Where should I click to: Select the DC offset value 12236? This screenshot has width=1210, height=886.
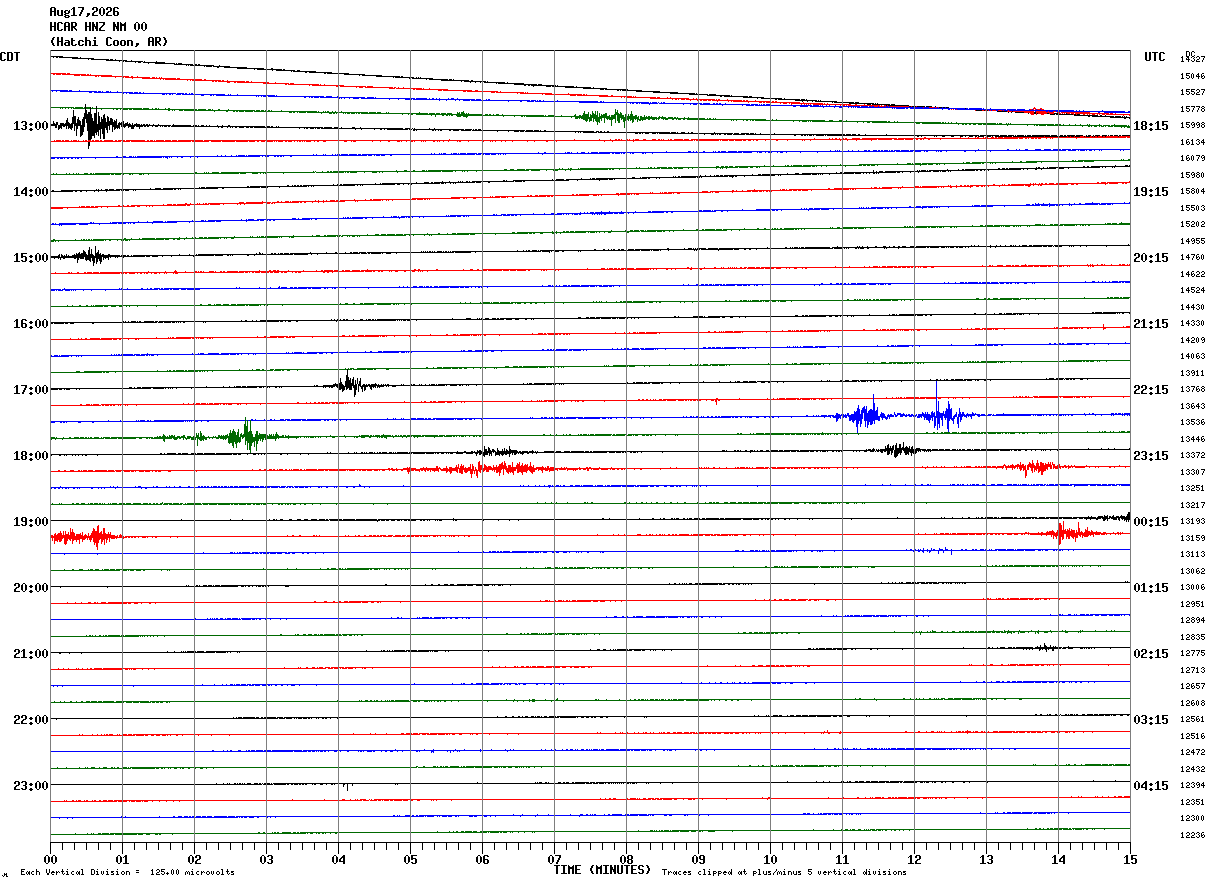[1192, 835]
